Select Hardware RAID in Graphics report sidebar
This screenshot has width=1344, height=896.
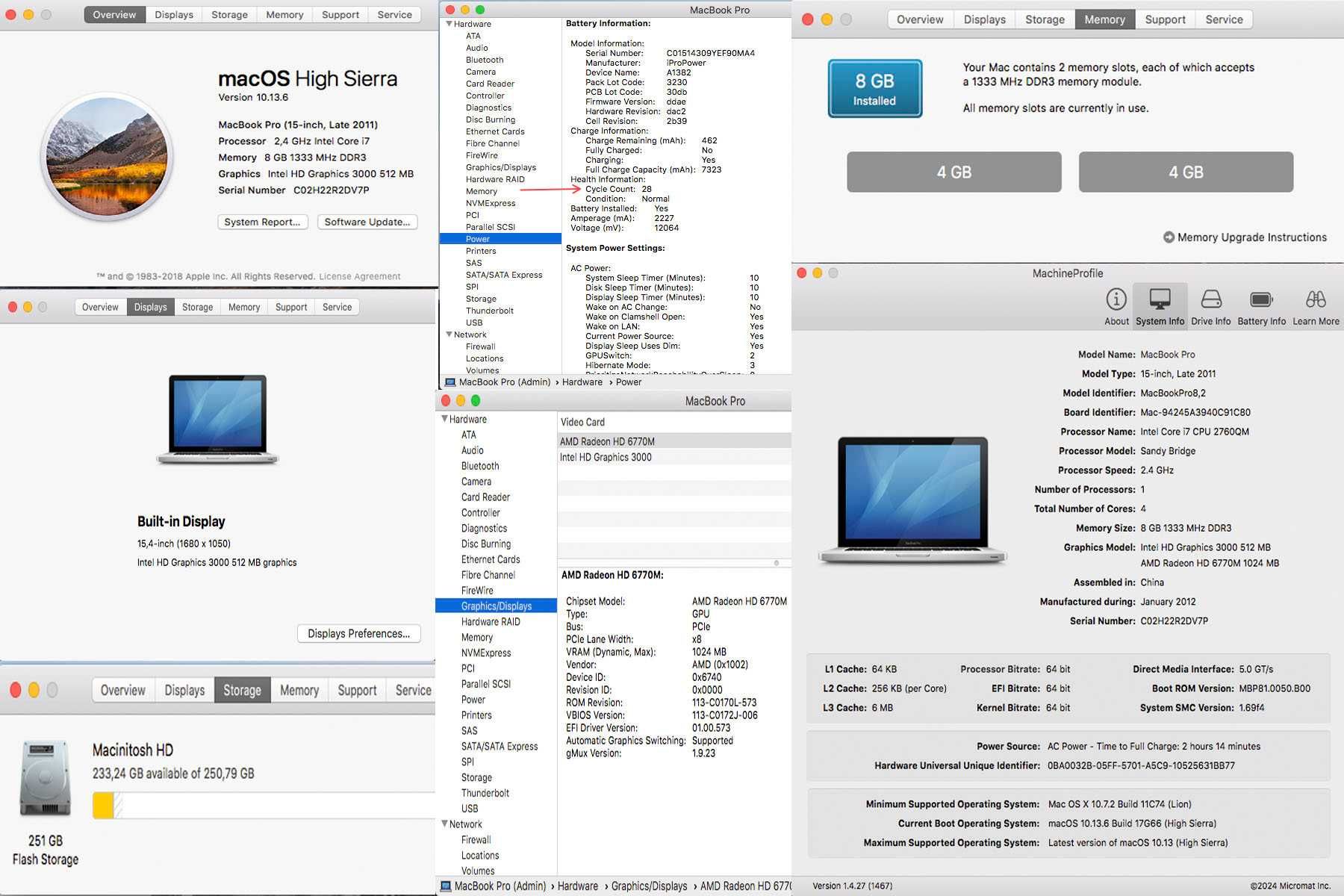click(491, 621)
